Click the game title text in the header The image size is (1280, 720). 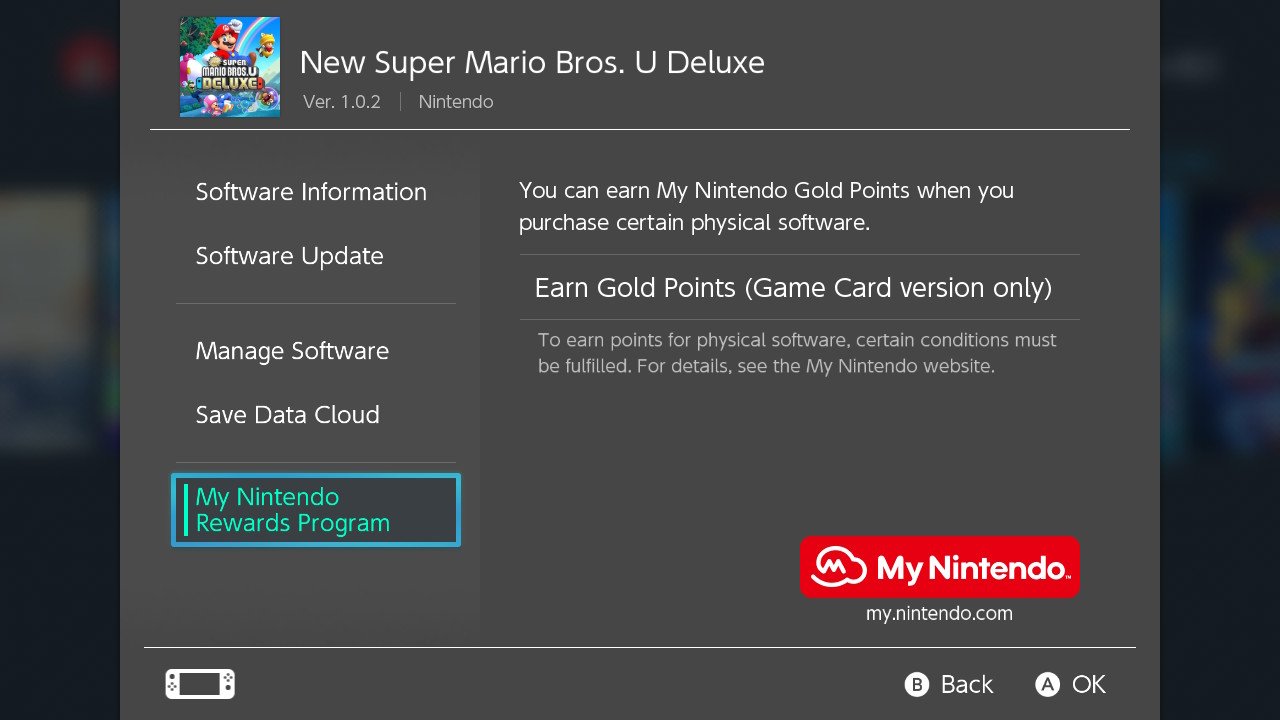click(x=532, y=63)
